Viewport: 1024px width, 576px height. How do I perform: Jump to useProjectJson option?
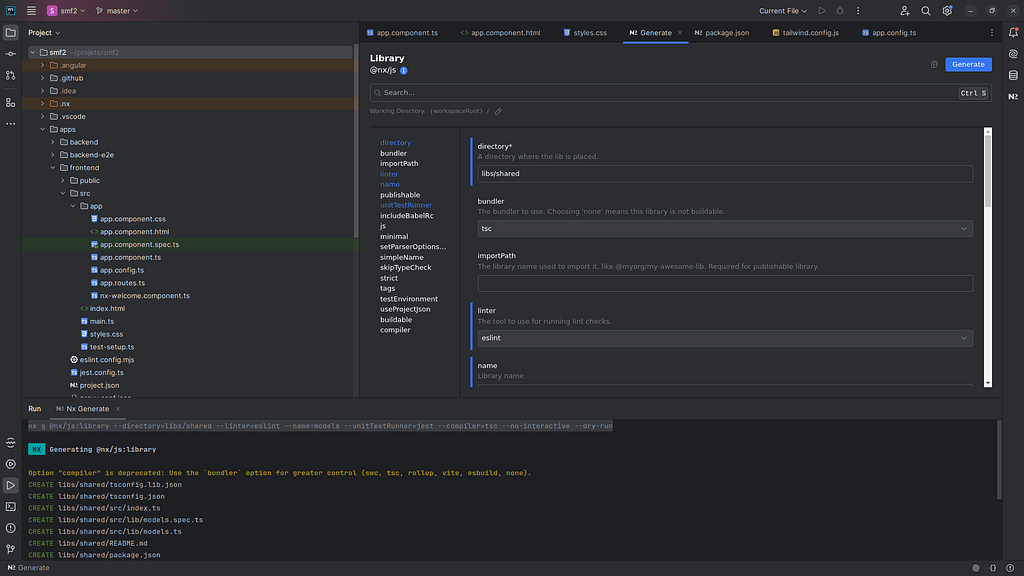point(405,309)
